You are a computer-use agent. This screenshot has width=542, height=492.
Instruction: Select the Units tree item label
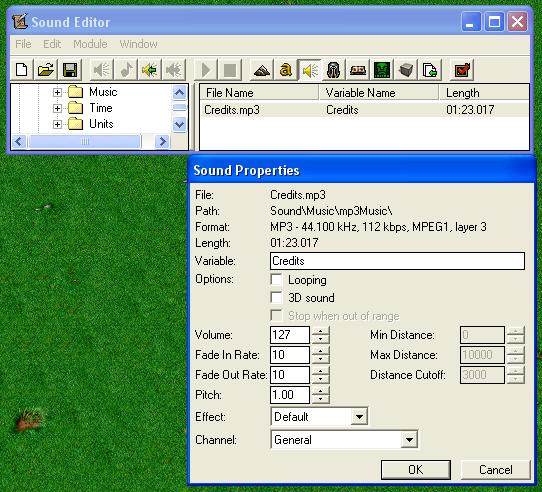(x=101, y=124)
